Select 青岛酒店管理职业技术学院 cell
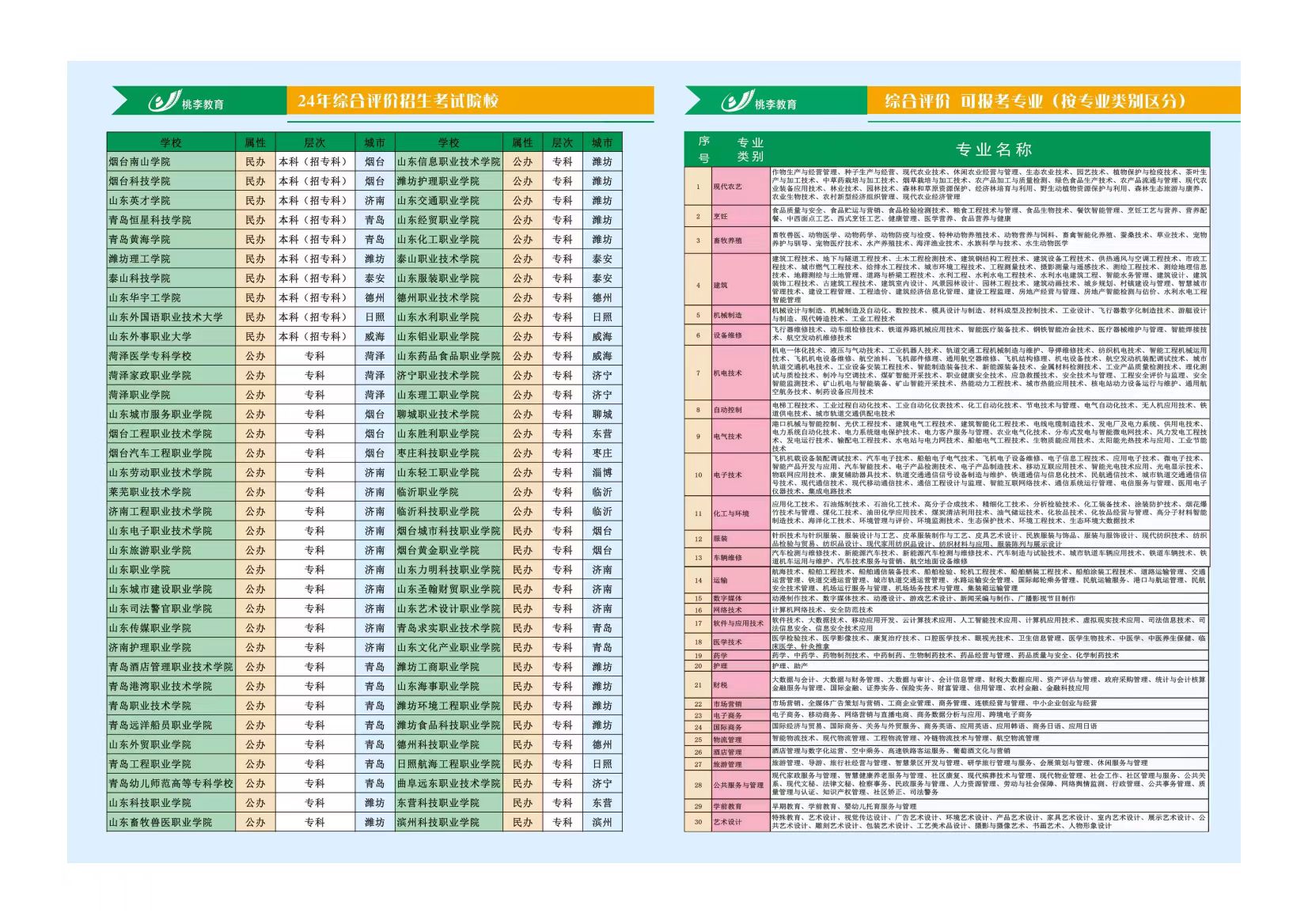Screen dimensions: 1308x924 171,667
